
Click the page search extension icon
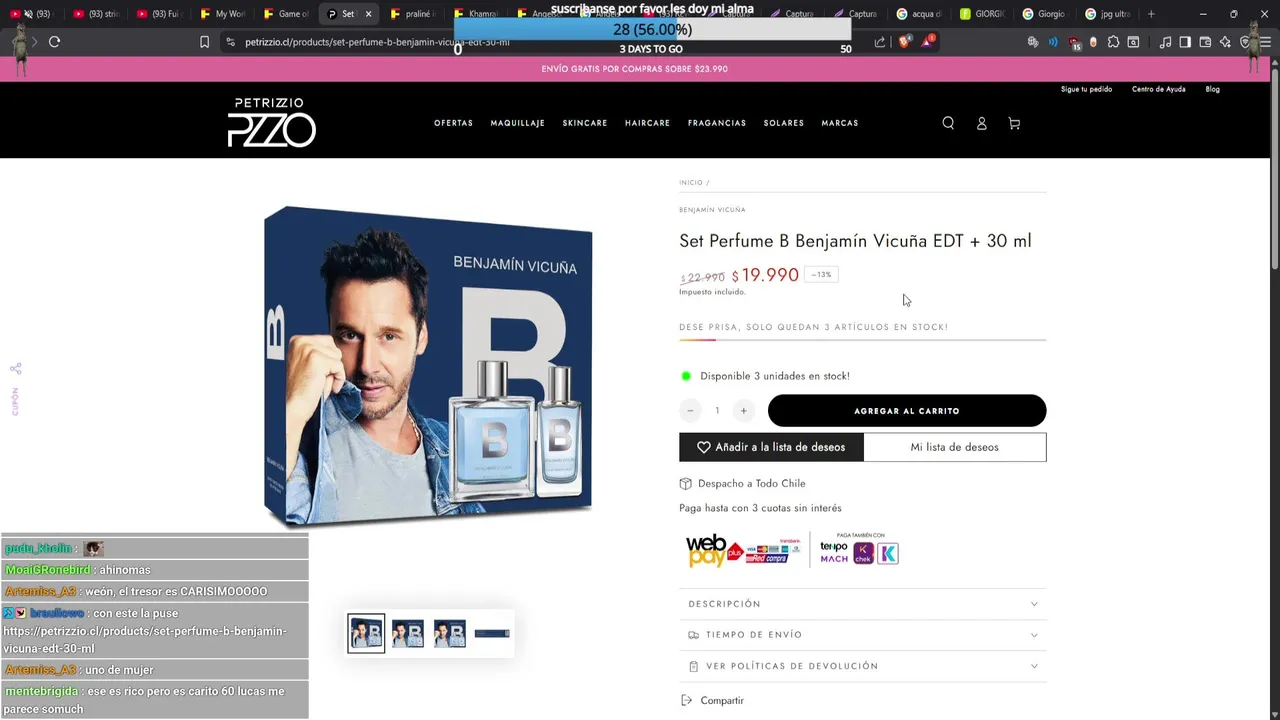point(1133,42)
